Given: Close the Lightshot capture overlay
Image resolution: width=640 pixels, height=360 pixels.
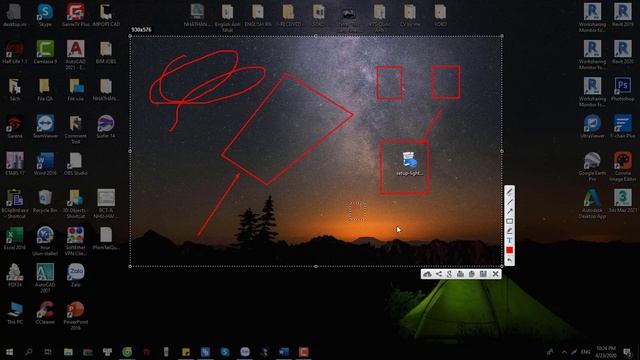Looking at the screenshot, I should (x=496, y=274).
